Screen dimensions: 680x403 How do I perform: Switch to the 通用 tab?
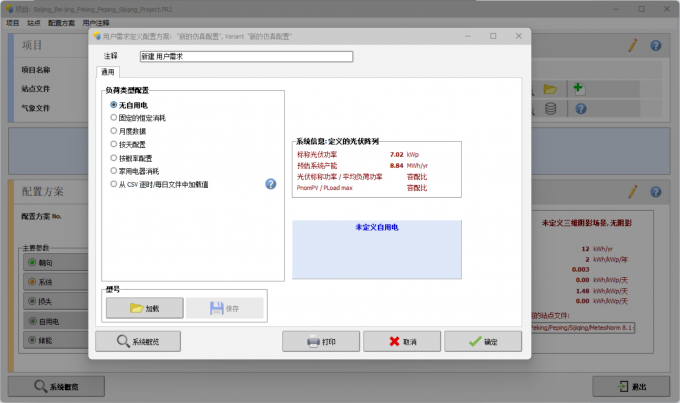(108, 72)
